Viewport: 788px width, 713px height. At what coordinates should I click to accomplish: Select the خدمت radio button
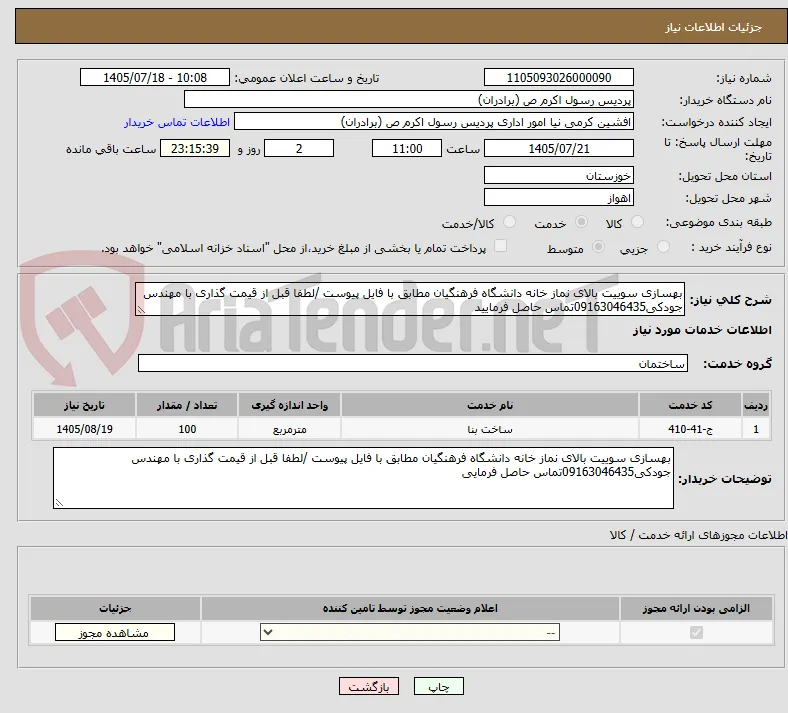[581, 222]
